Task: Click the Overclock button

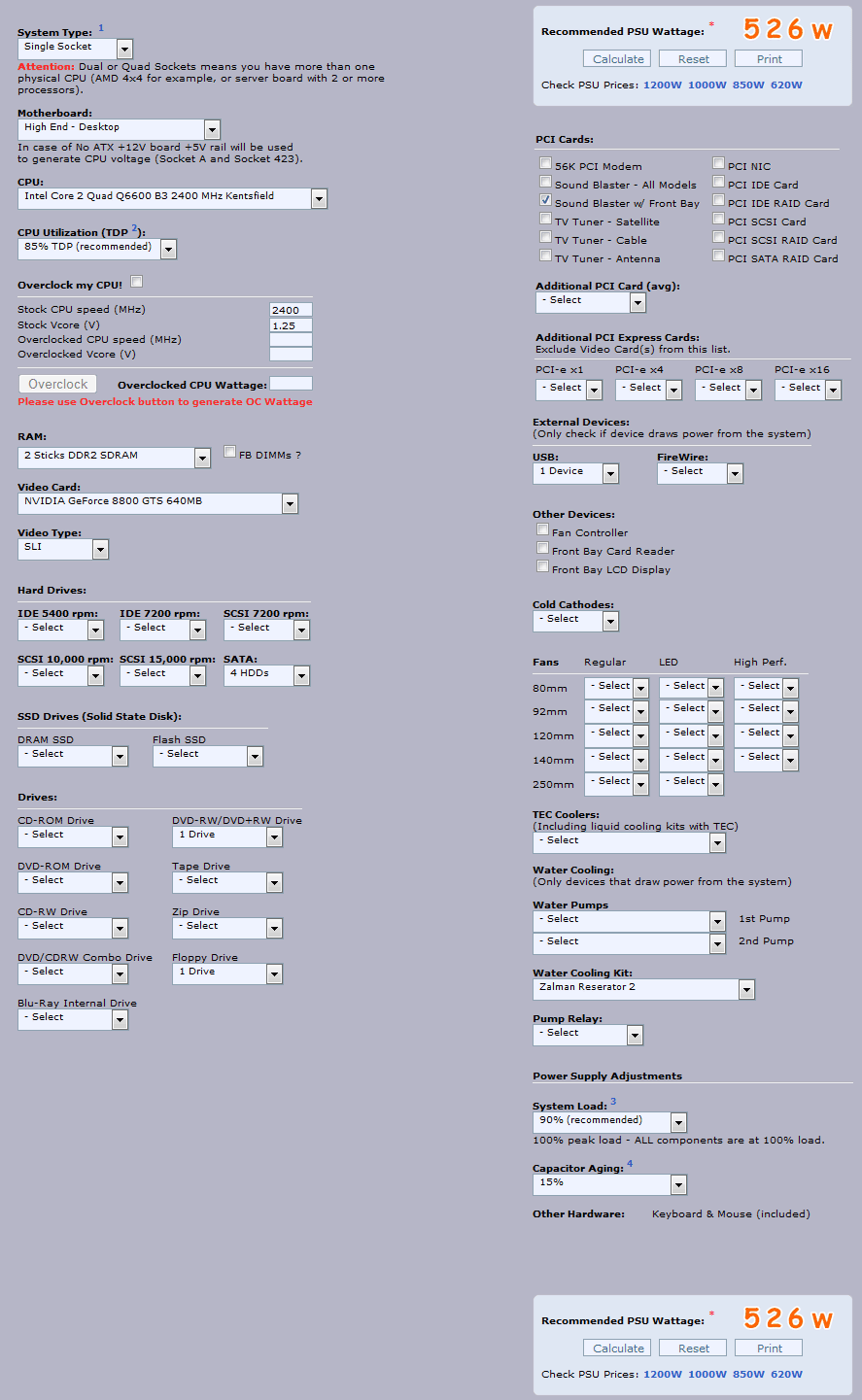Action: tap(58, 384)
